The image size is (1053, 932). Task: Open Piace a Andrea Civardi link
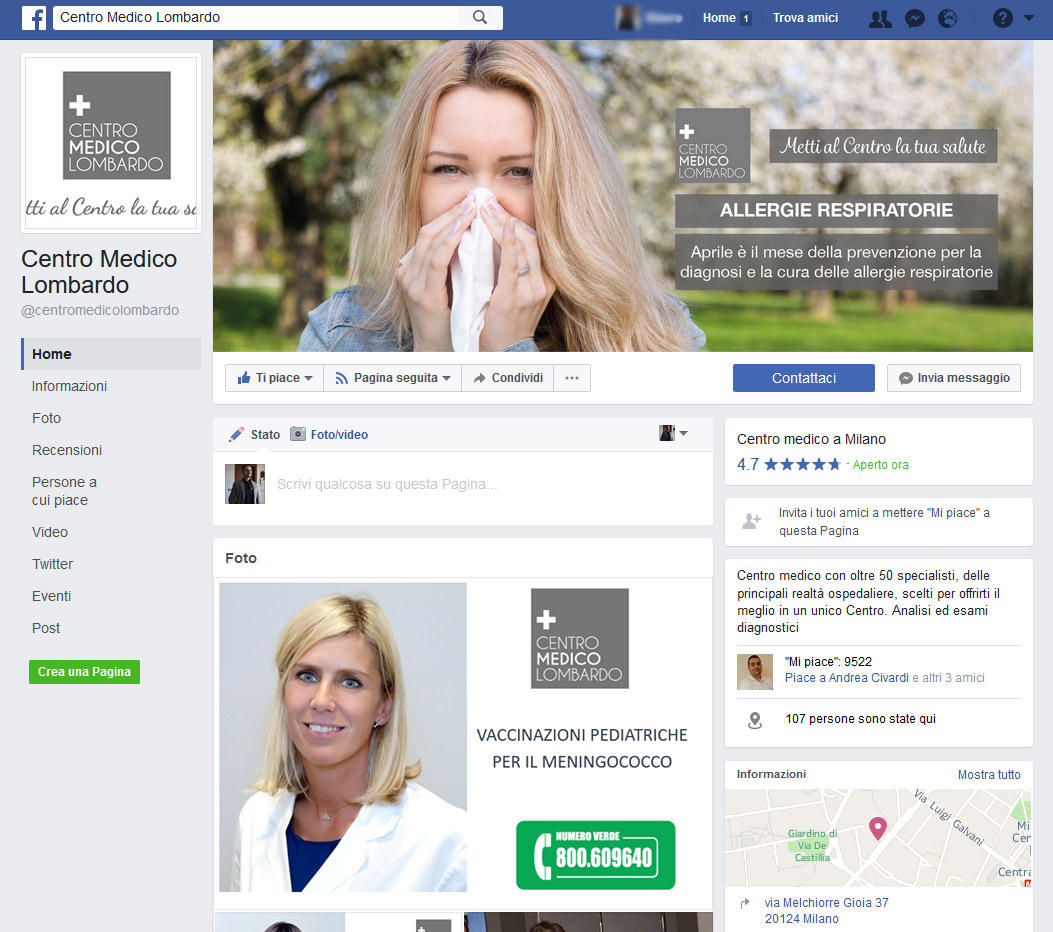pos(846,678)
